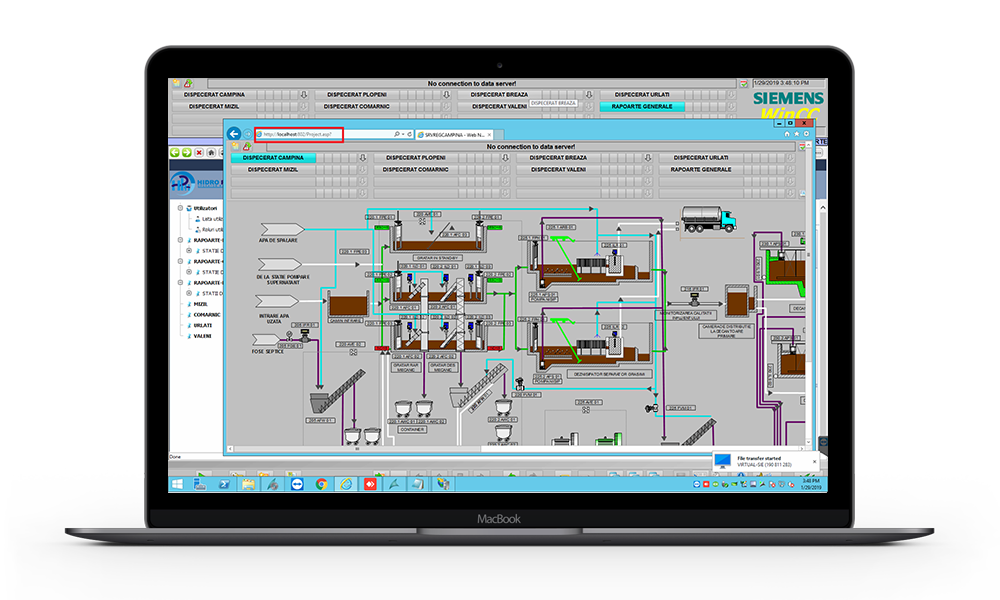This screenshot has width=1000, height=600.
Task: Click the search icon in the address bar
Action: 397,135
